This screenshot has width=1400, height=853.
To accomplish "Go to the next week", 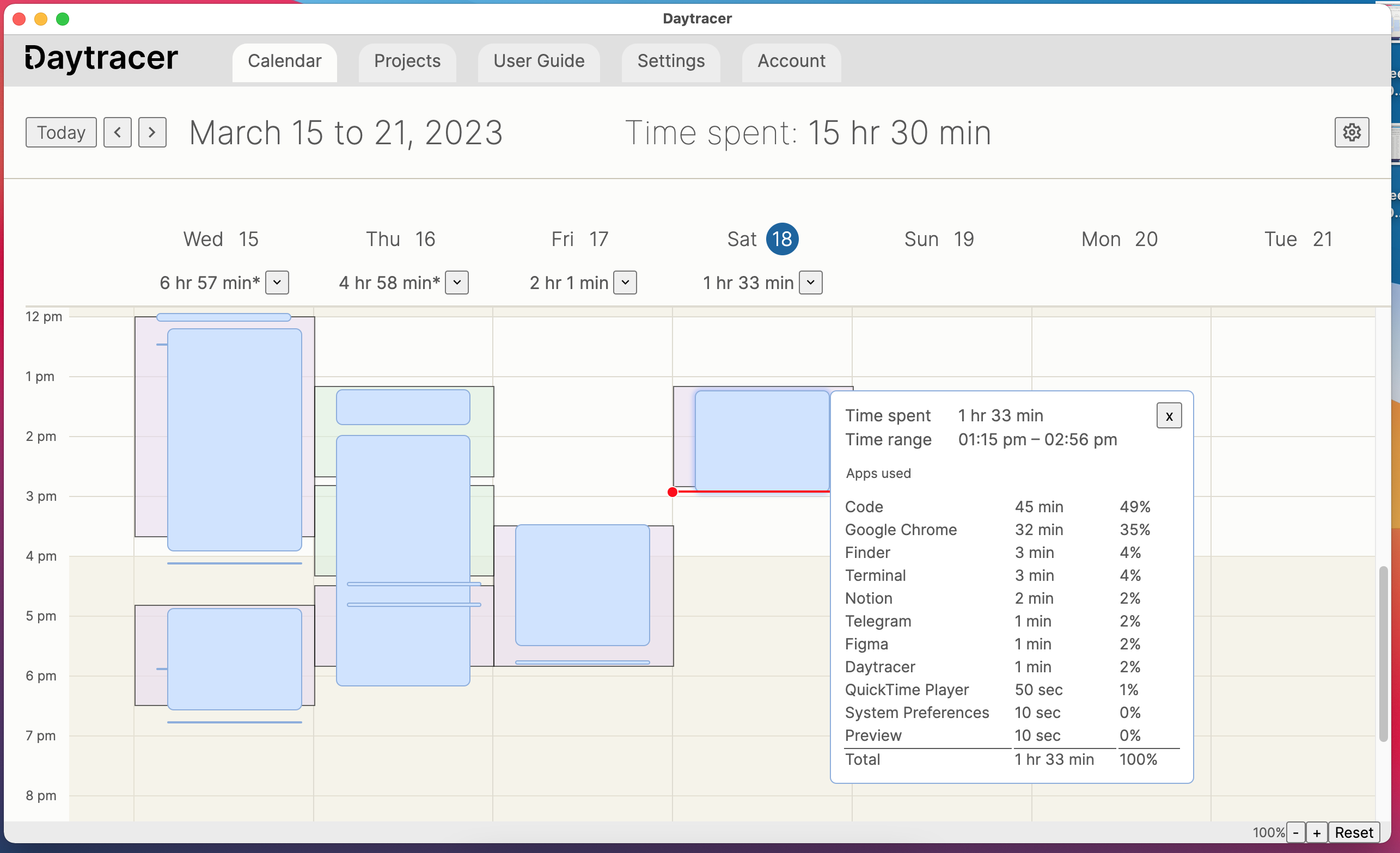I will (x=152, y=132).
